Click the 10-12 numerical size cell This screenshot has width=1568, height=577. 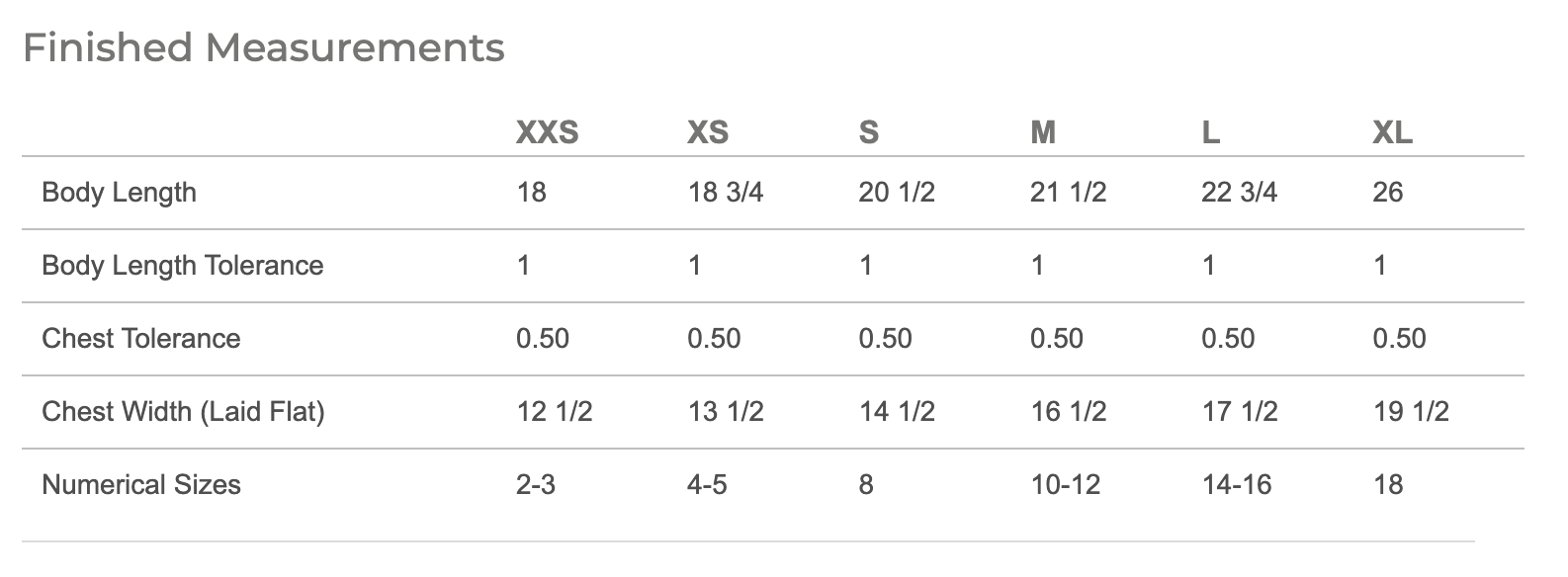point(1065,484)
